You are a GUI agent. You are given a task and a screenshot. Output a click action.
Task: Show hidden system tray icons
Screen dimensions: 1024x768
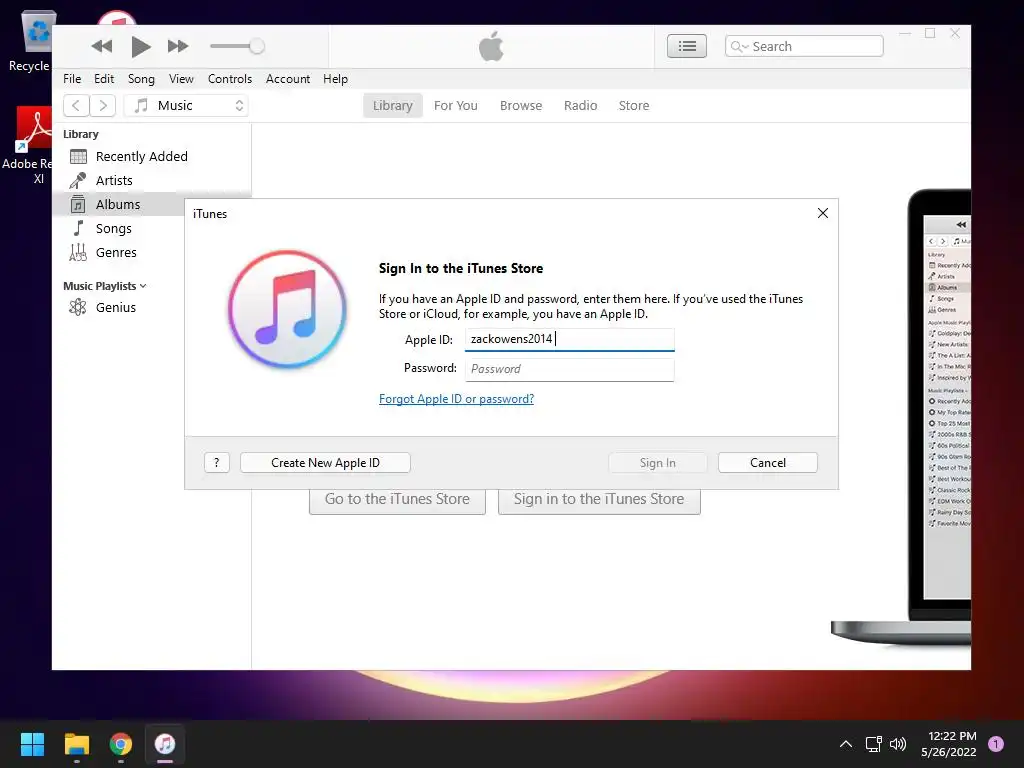click(846, 744)
